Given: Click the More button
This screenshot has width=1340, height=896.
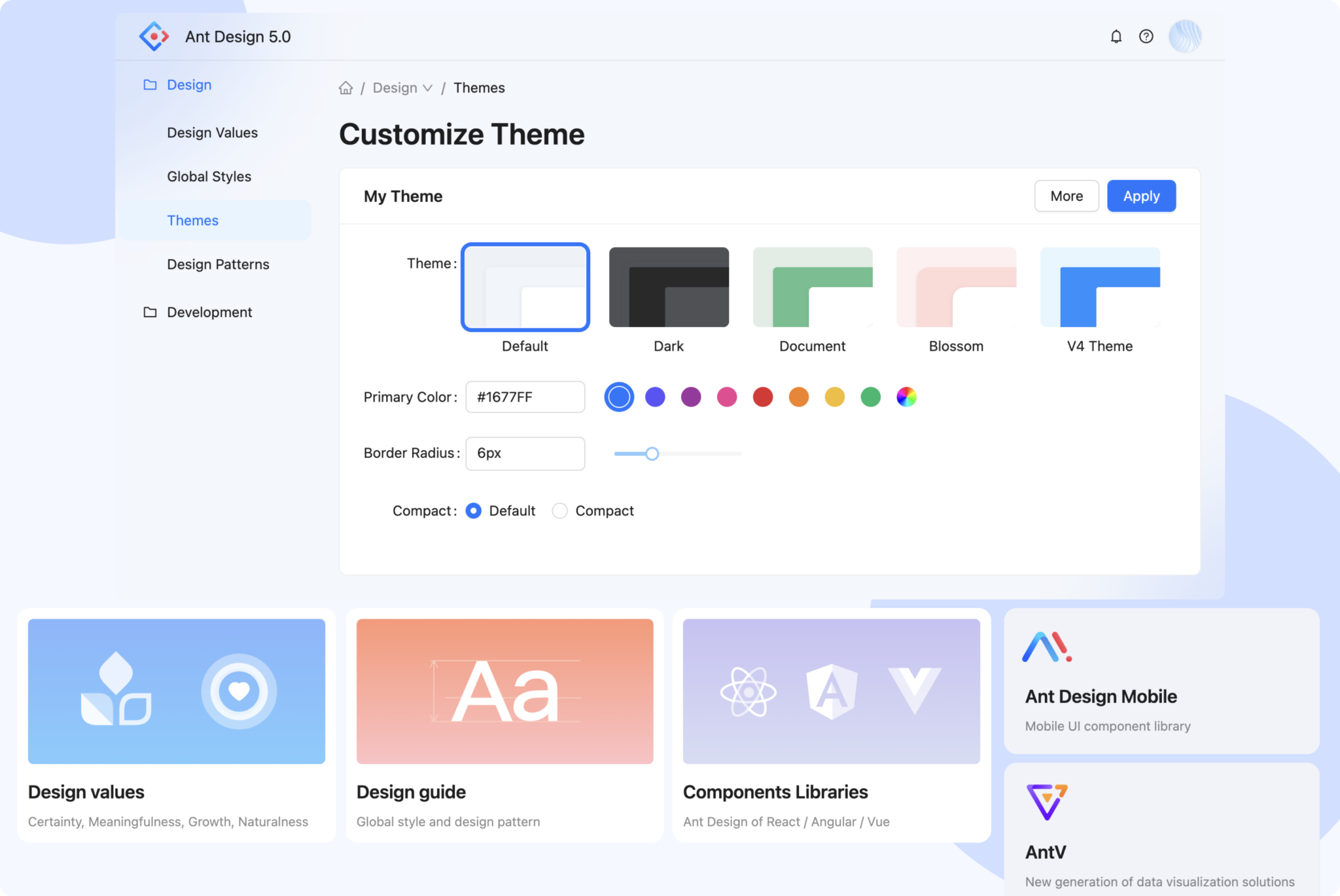Looking at the screenshot, I should pos(1067,196).
